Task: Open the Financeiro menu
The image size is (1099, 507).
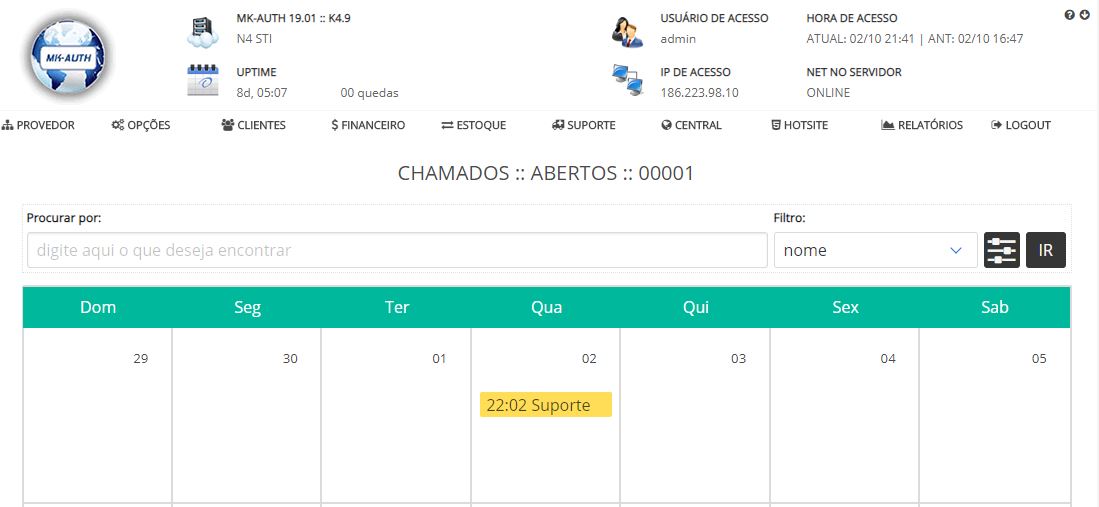Action: (x=368, y=125)
